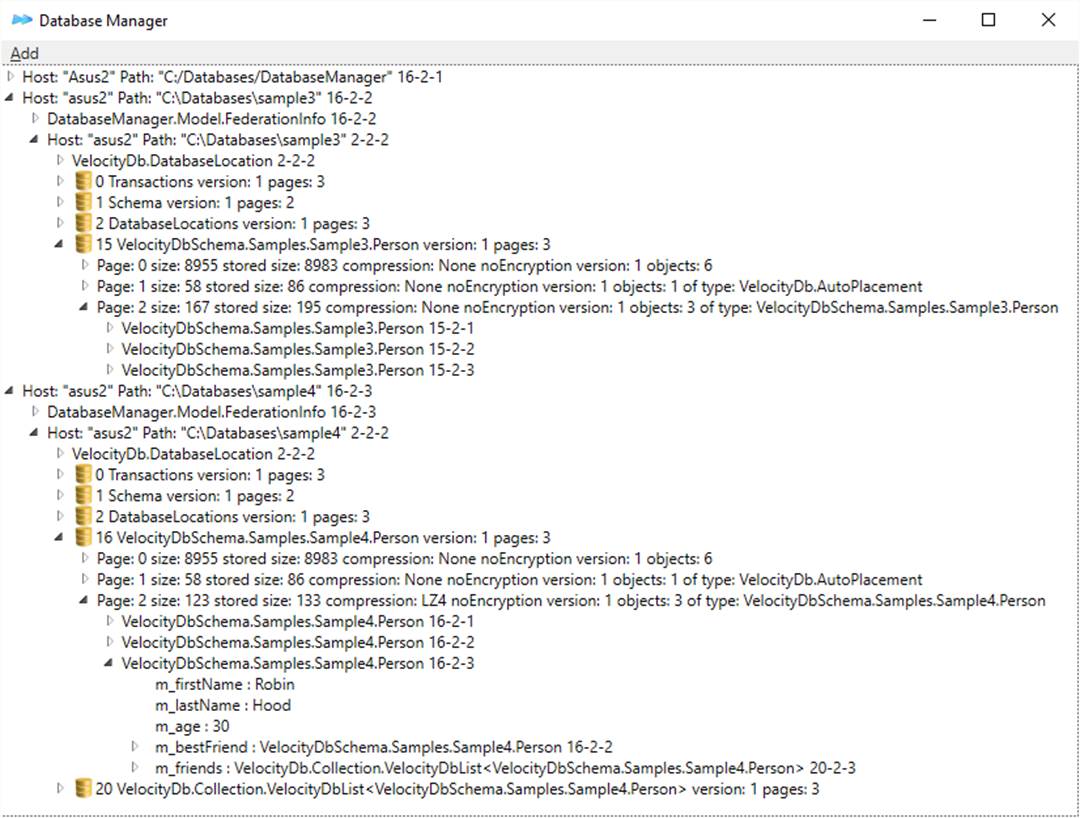This screenshot has height=818, width=1080.
Task: Click database icon of sample4 1 Schema
Action: [x=83, y=496]
